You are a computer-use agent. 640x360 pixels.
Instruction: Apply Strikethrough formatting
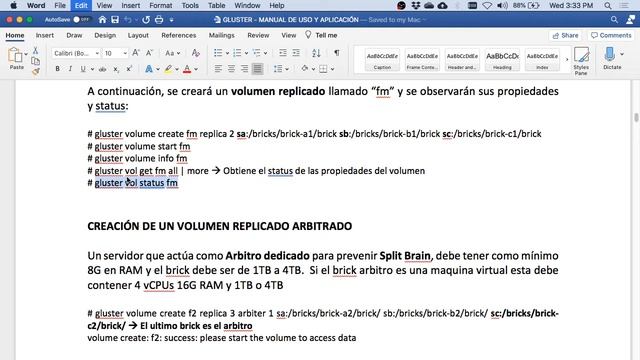pos(102,69)
